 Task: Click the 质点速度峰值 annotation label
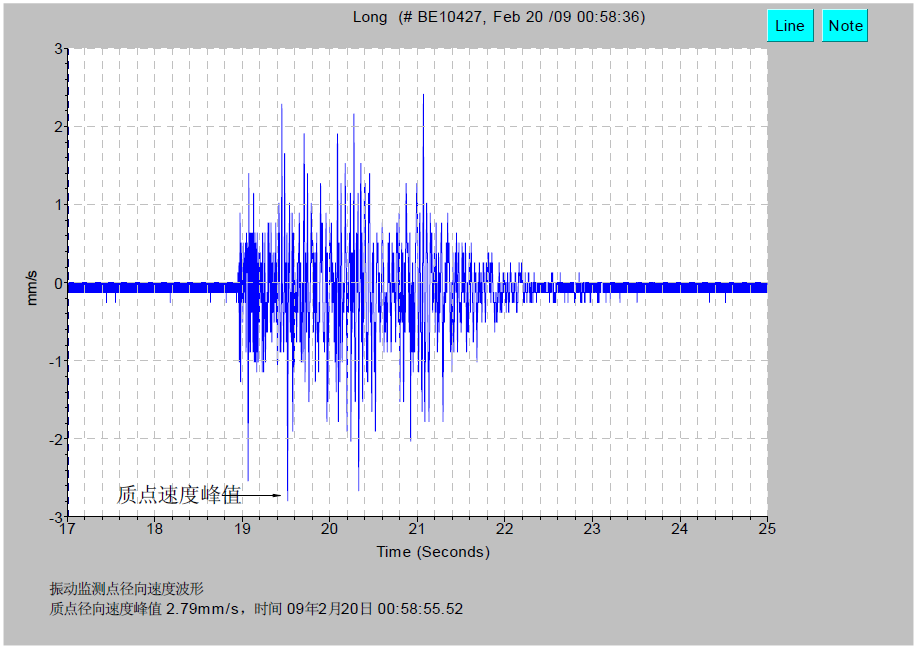[x=179, y=494]
